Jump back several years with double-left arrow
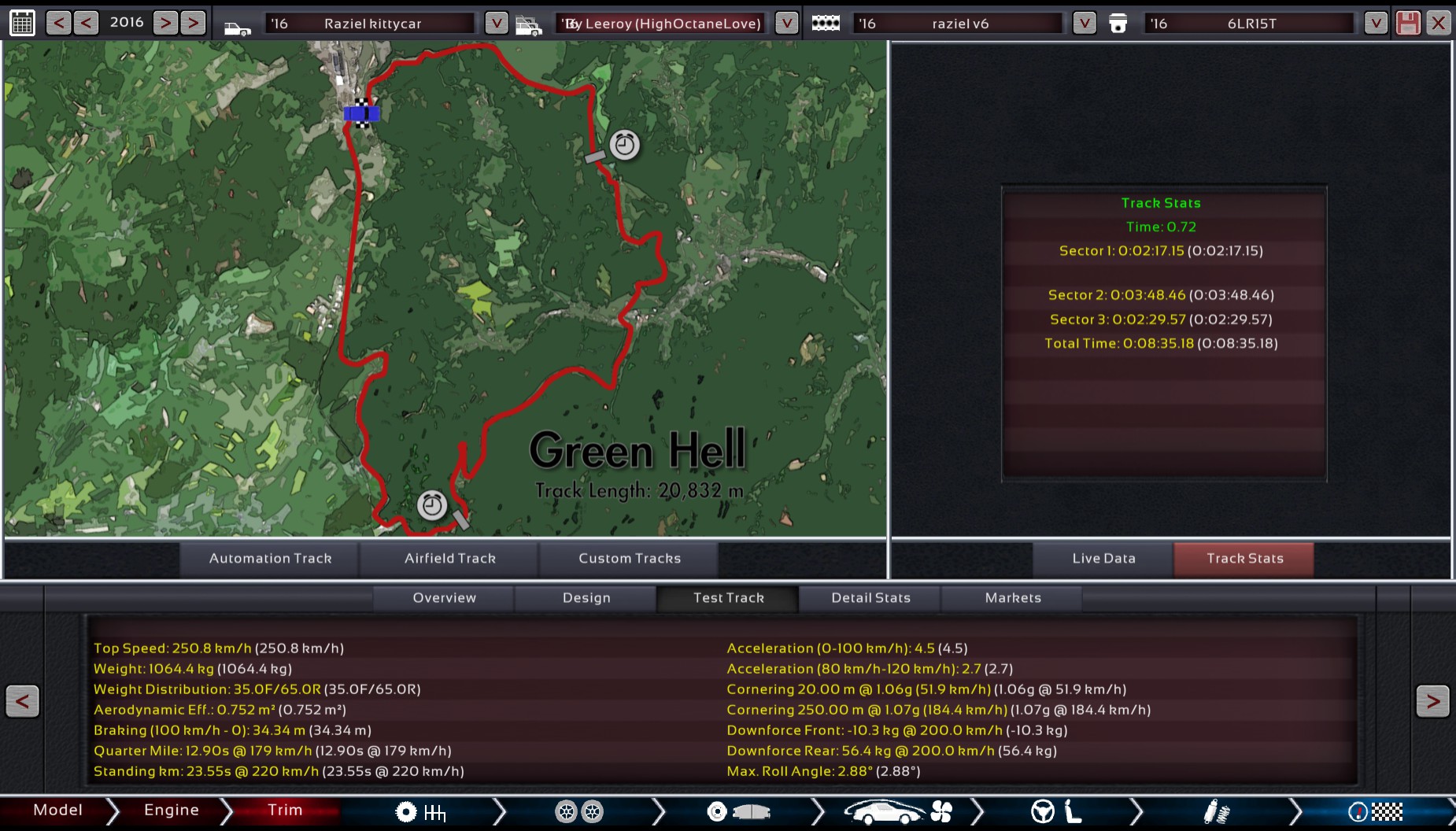Screen dimensions: 1456x831 58,23
